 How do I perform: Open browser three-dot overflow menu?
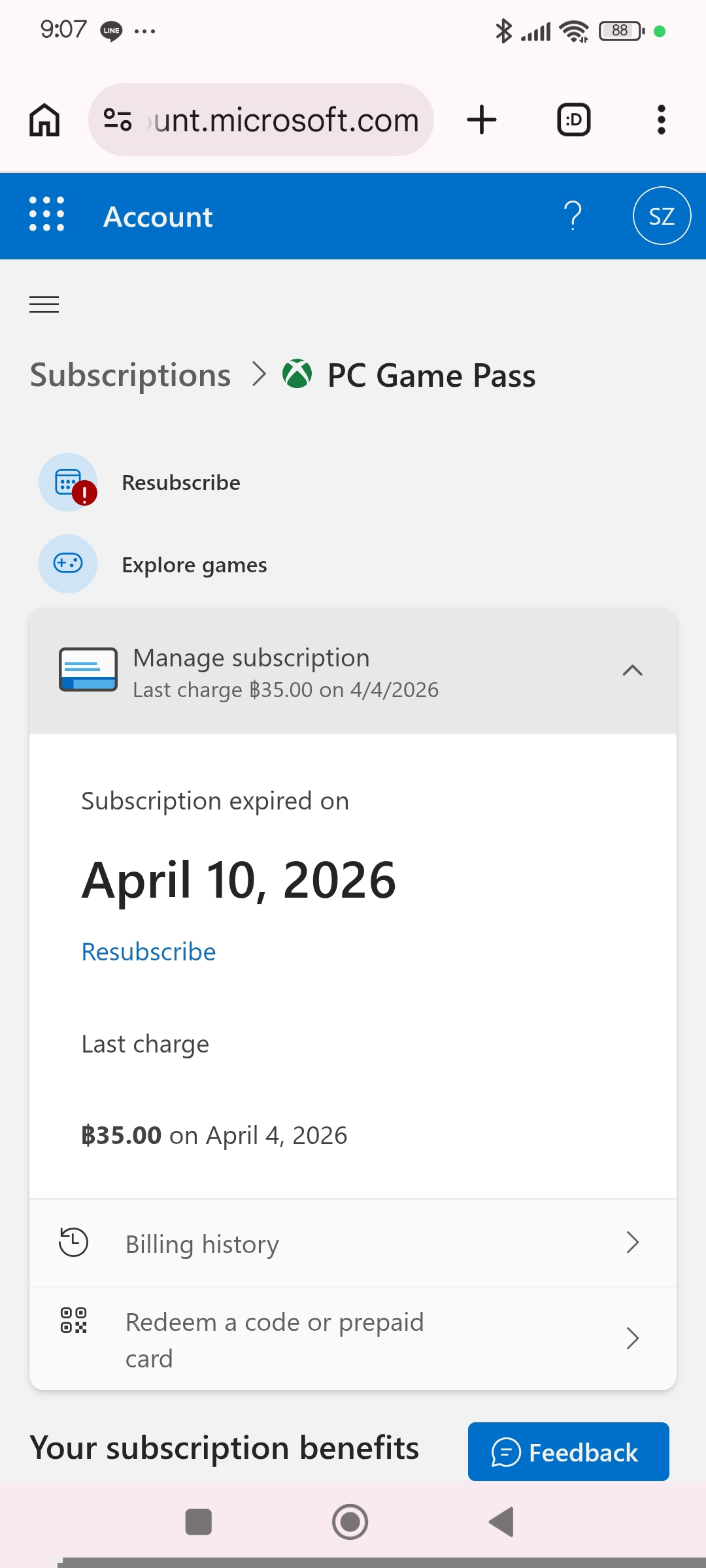(x=662, y=120)
